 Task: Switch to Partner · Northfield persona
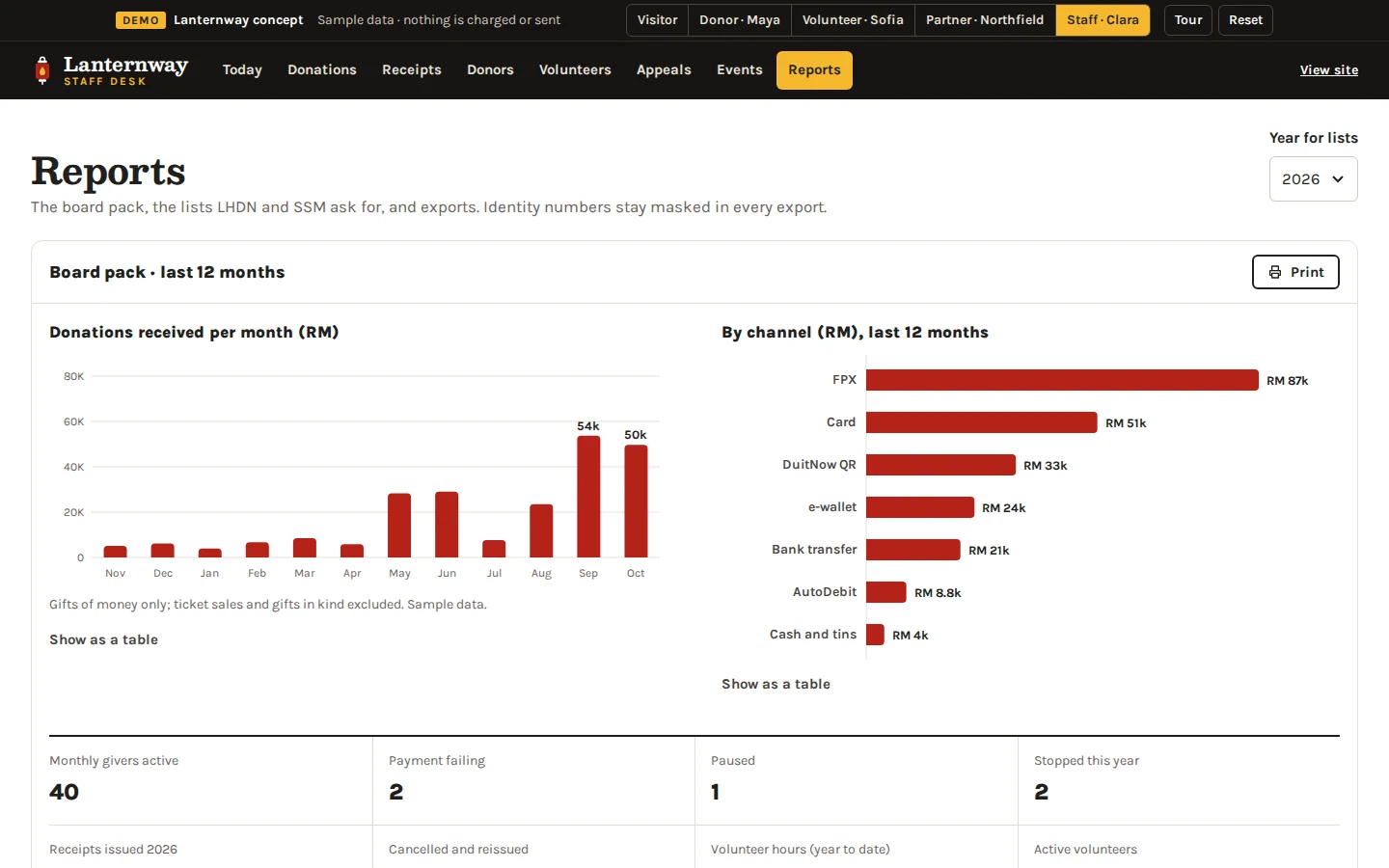(x=985, y=20)
